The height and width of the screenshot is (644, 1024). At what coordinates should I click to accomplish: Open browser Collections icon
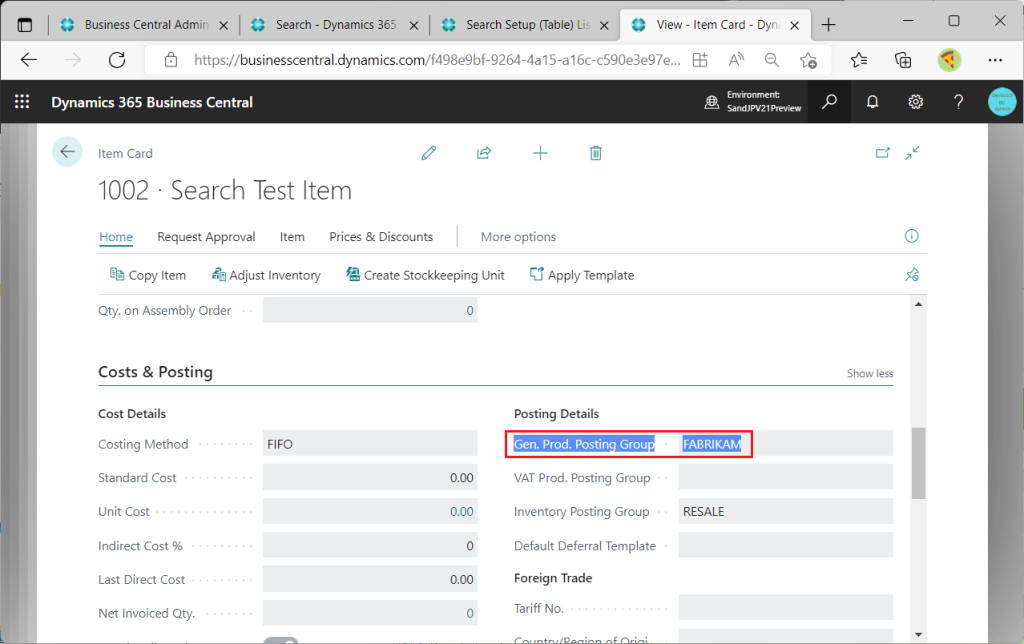click(903, 60)
